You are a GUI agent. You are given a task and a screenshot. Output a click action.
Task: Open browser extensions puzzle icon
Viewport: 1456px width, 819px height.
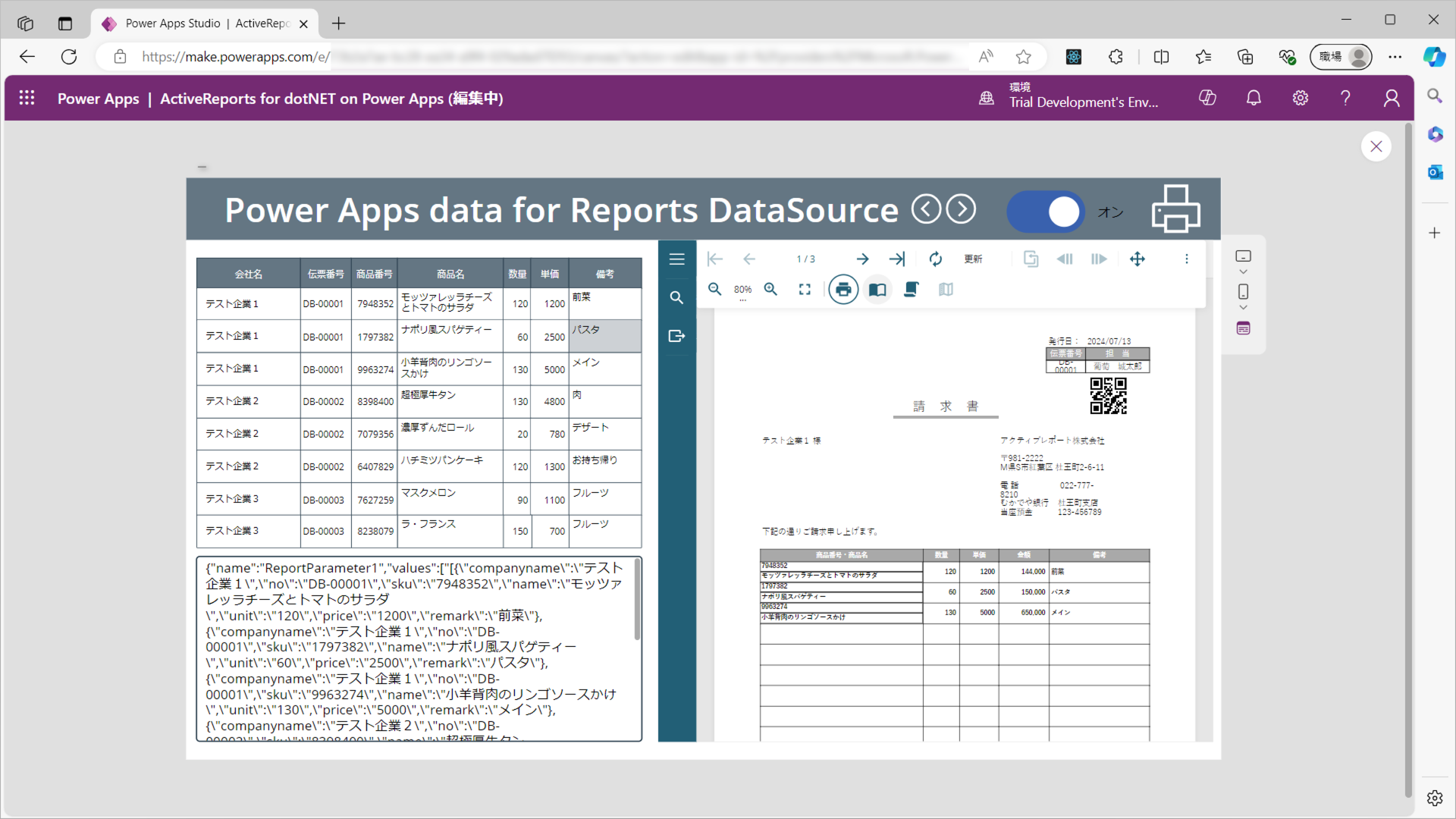1116,56
